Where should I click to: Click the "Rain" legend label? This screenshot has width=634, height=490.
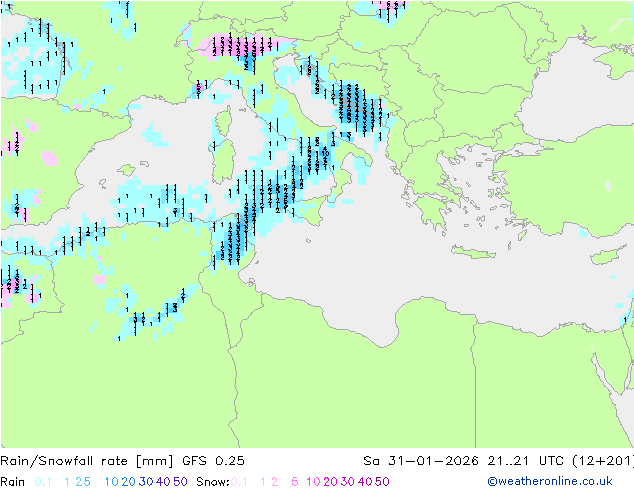pos(13,482)
